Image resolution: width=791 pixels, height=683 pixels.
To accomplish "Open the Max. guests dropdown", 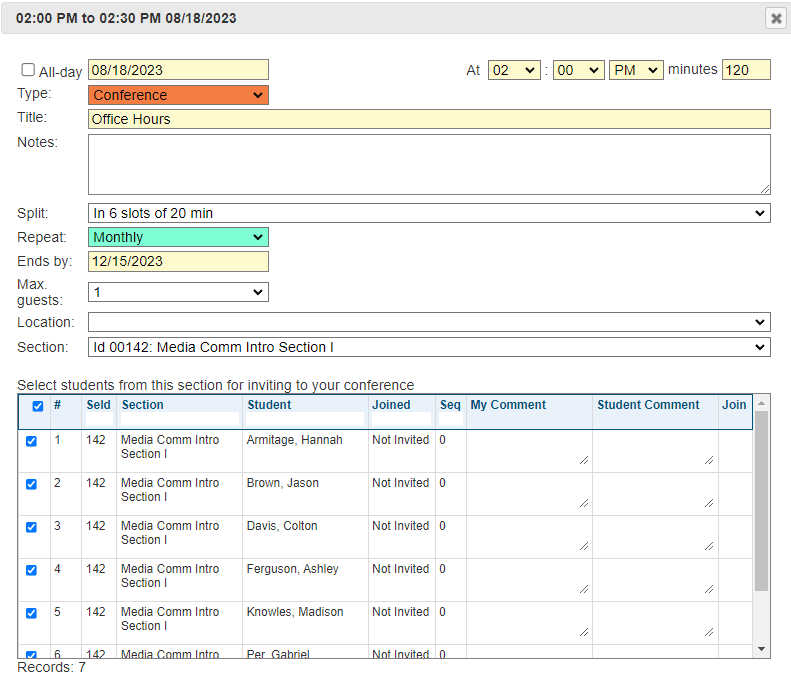I will coord(178,292).
